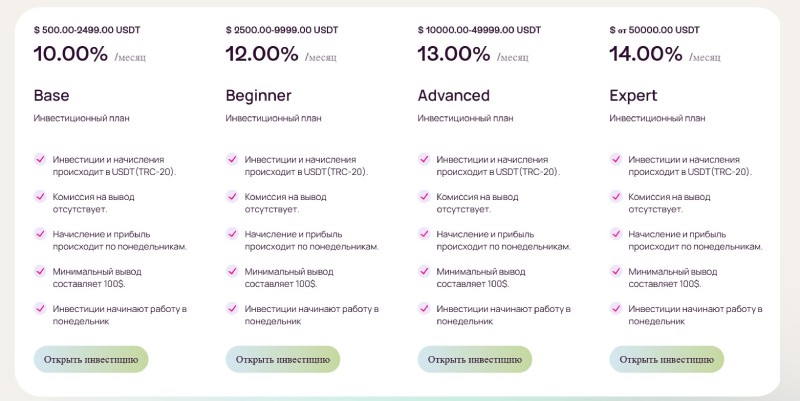Open investment under the Base plan
This screenshot has width=800, height=401.
coord(91,359)
